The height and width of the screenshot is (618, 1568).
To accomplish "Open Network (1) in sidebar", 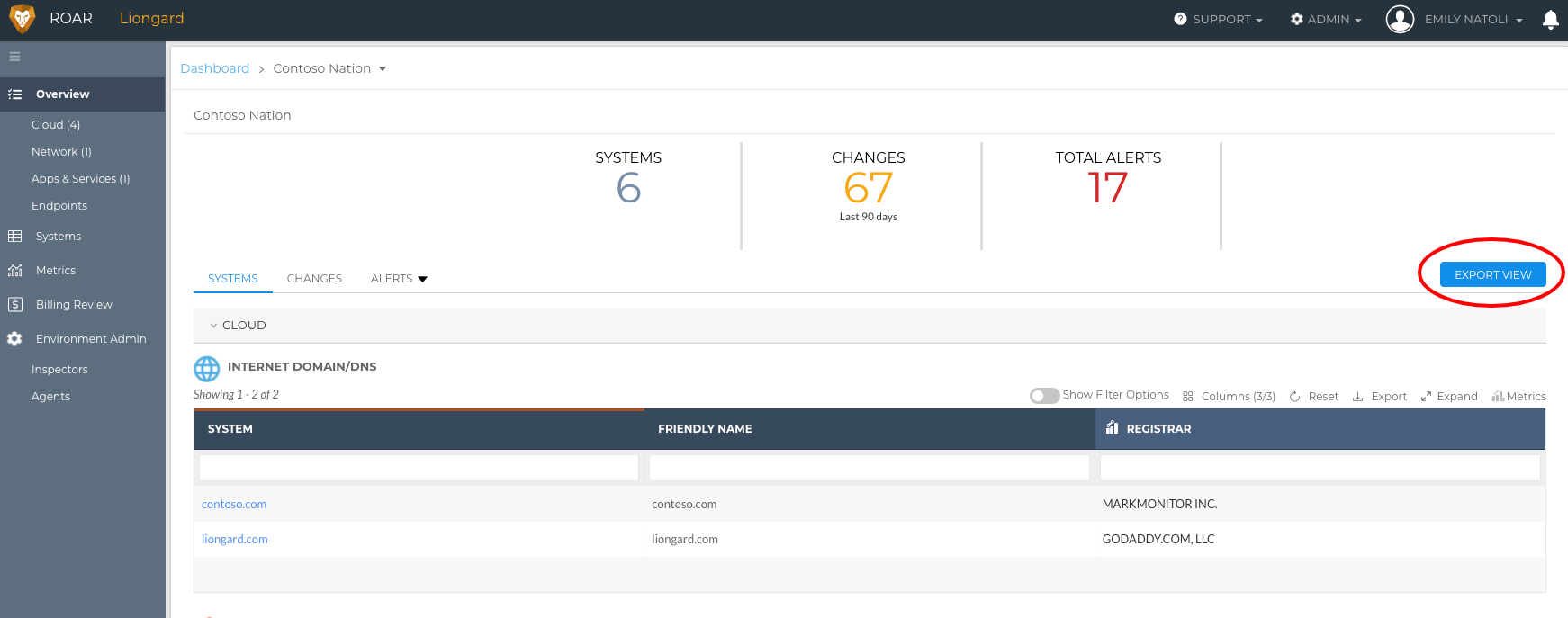I will (x=61, y=152).
